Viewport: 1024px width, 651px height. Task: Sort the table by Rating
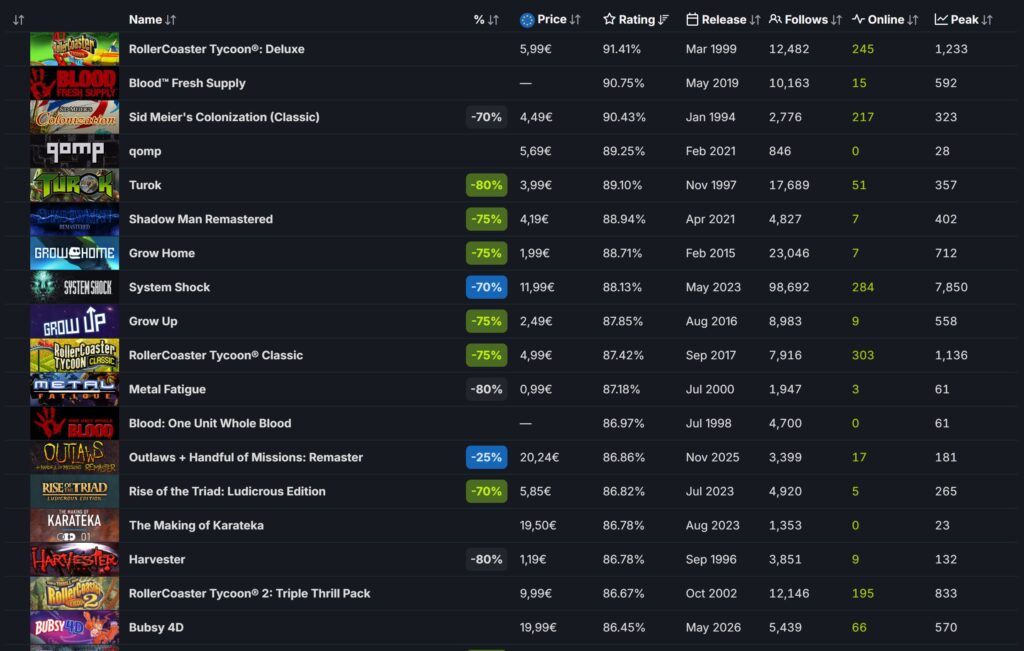[635, 20]
